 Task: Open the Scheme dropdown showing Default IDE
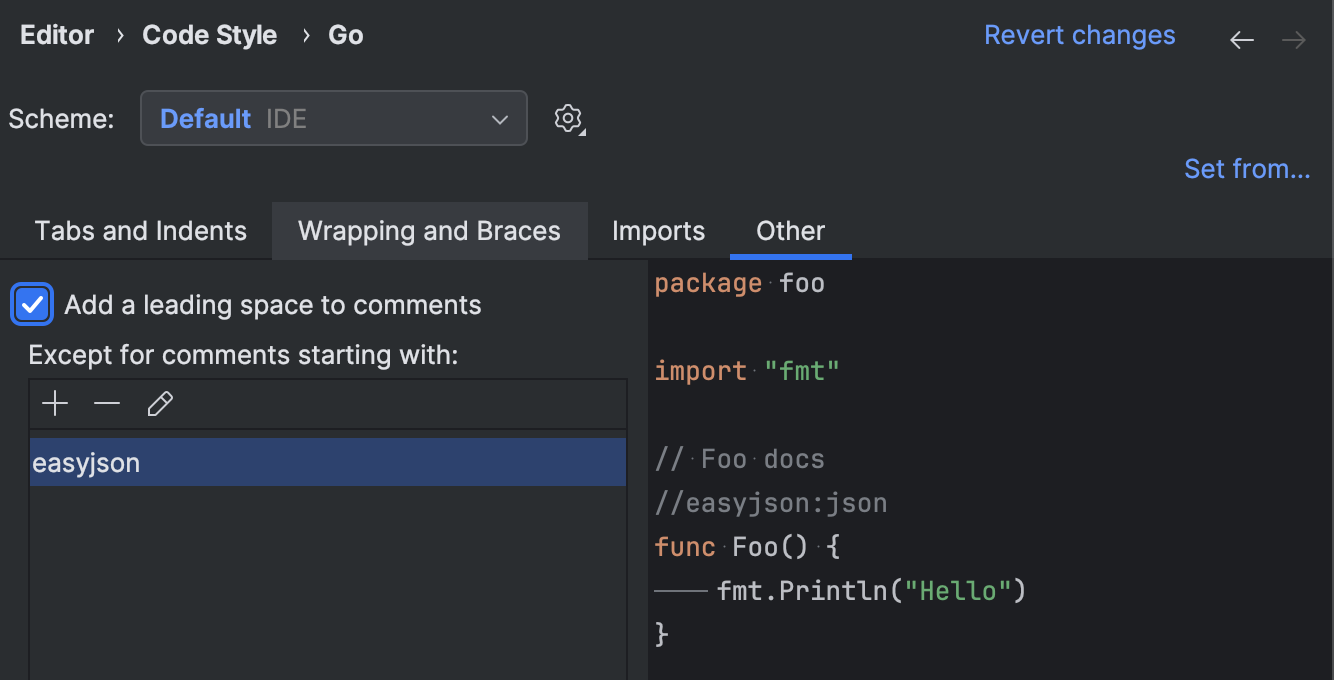tap(334, 118)
